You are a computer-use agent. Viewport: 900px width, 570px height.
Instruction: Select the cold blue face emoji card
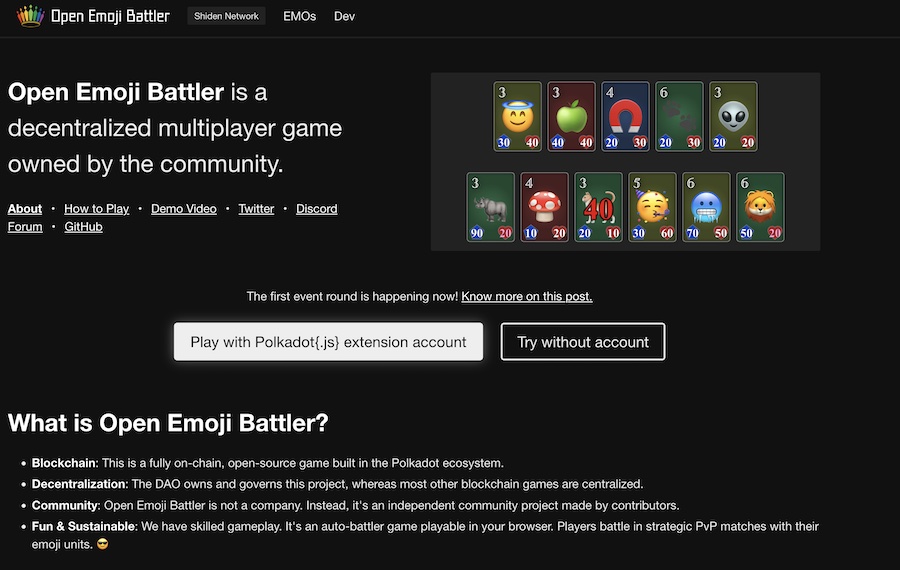tap(706, 207)
